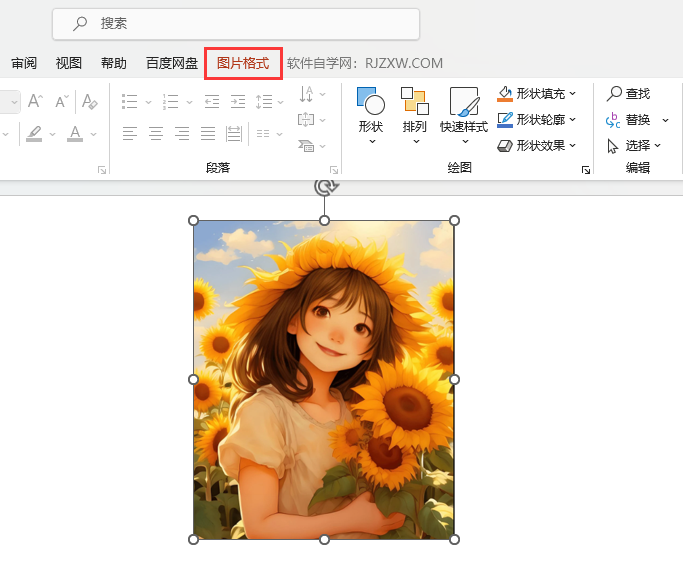Click the search box at the top
The image size is (683, 571).
pyautogui.click(x=236, y=24)
